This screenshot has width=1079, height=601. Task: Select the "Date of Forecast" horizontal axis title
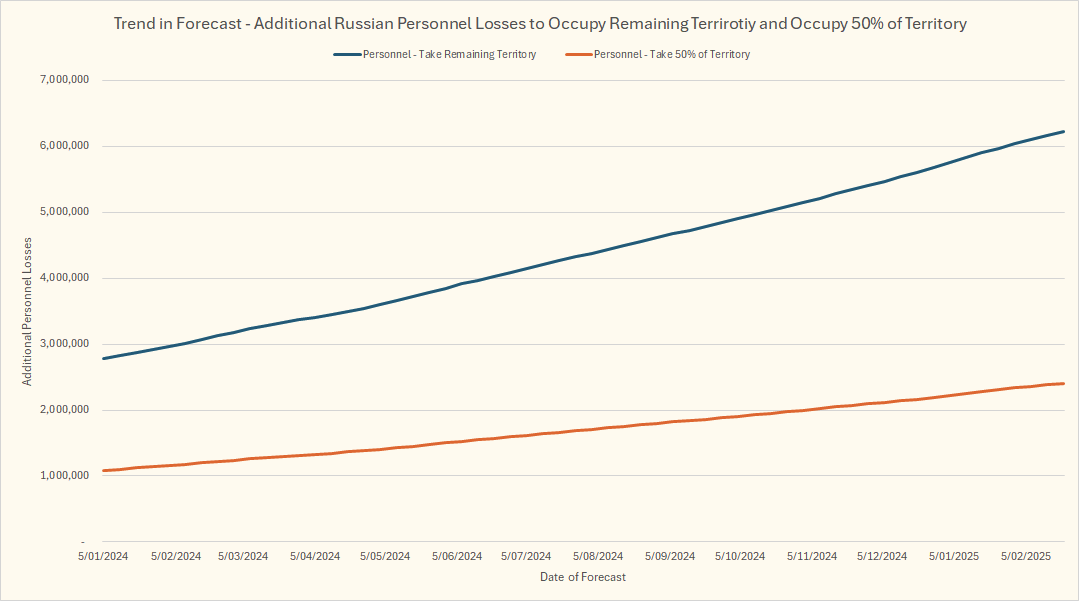(x=583, y=577)
